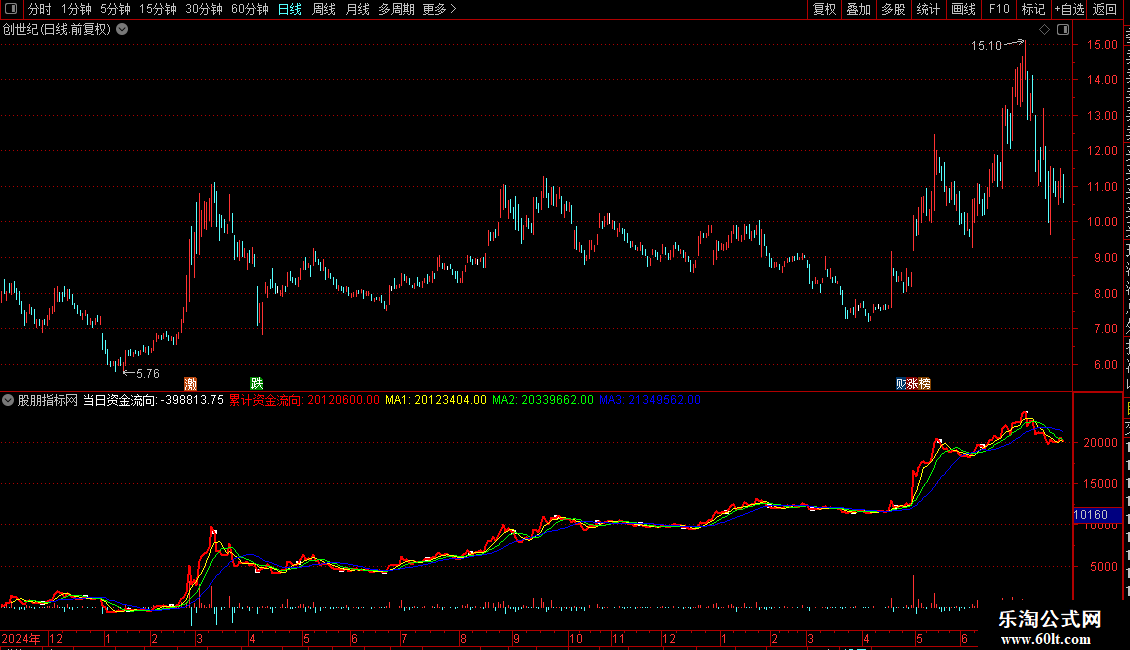1130x650 pixels.
Task: Click the 累计资金流向 value label
Action: (304, 400)
